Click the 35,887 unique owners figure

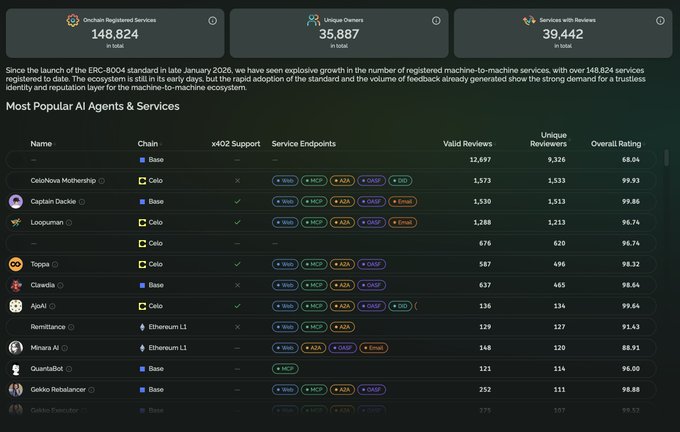coord(339,34)
